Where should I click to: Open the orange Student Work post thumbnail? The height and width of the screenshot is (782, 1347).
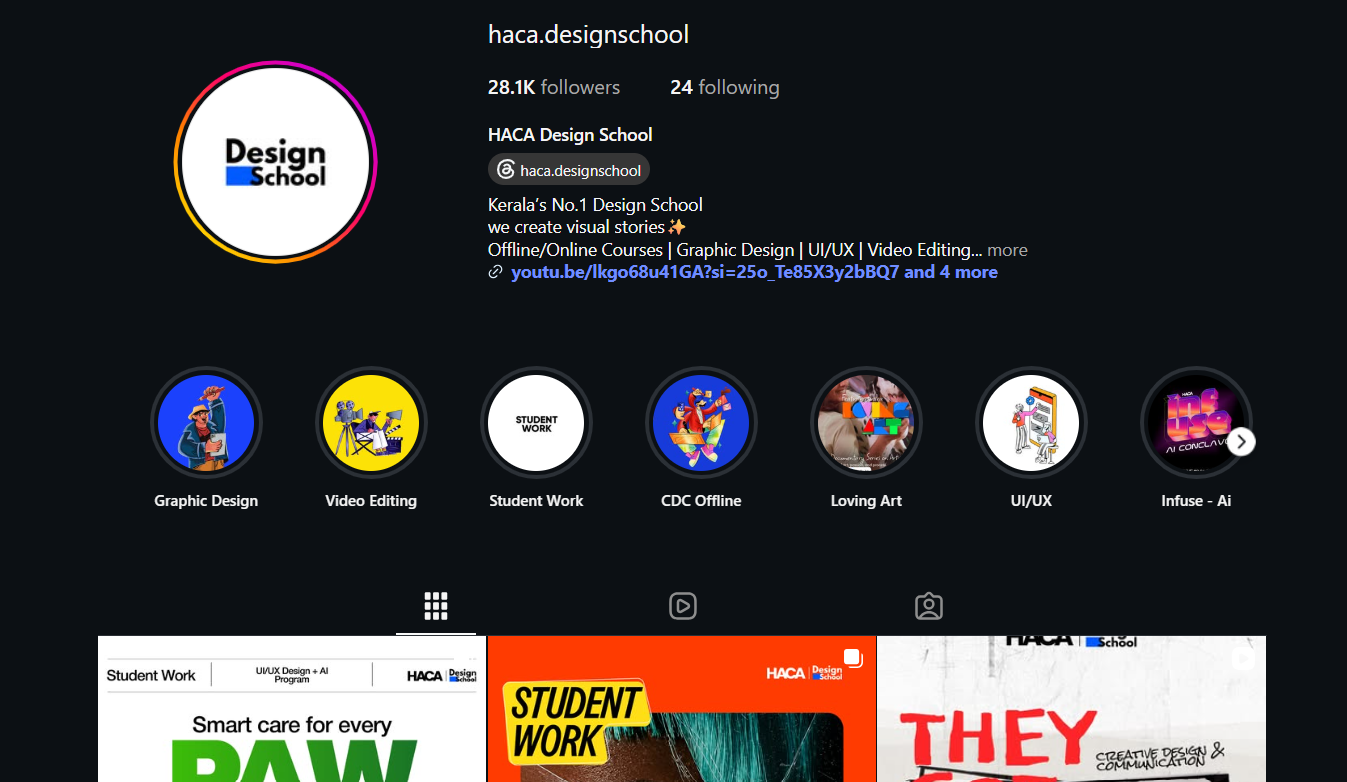[x=682, y=709]
